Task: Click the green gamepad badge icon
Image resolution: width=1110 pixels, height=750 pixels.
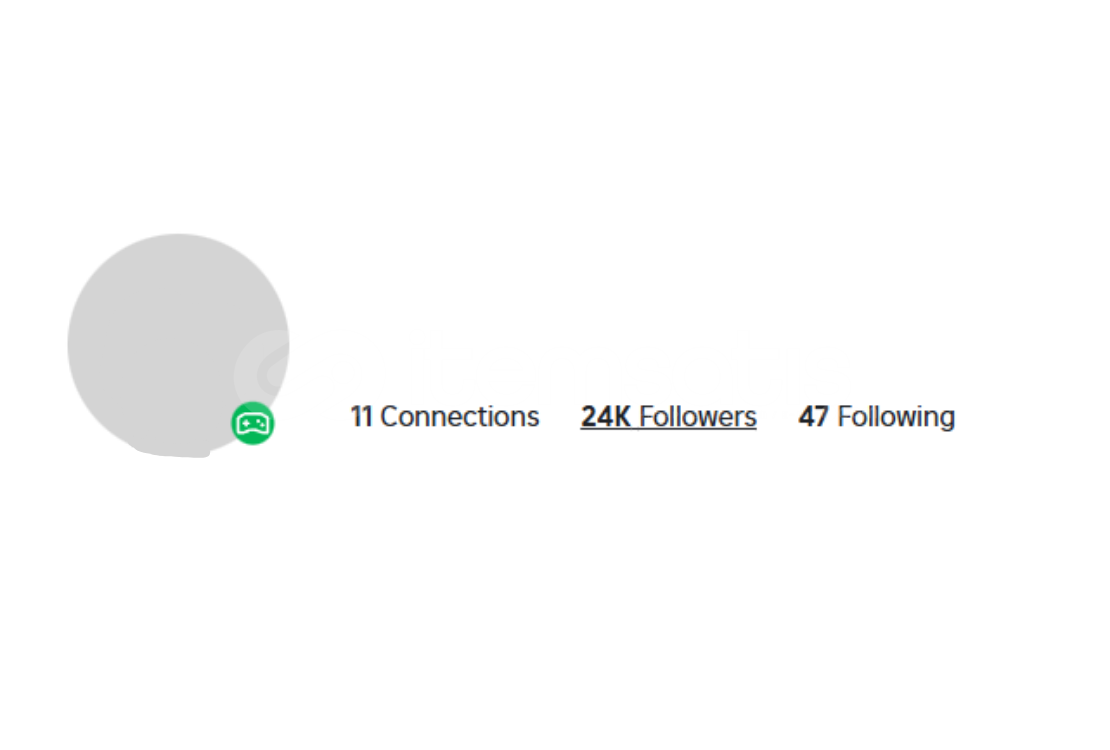Action: pos(253,424)
